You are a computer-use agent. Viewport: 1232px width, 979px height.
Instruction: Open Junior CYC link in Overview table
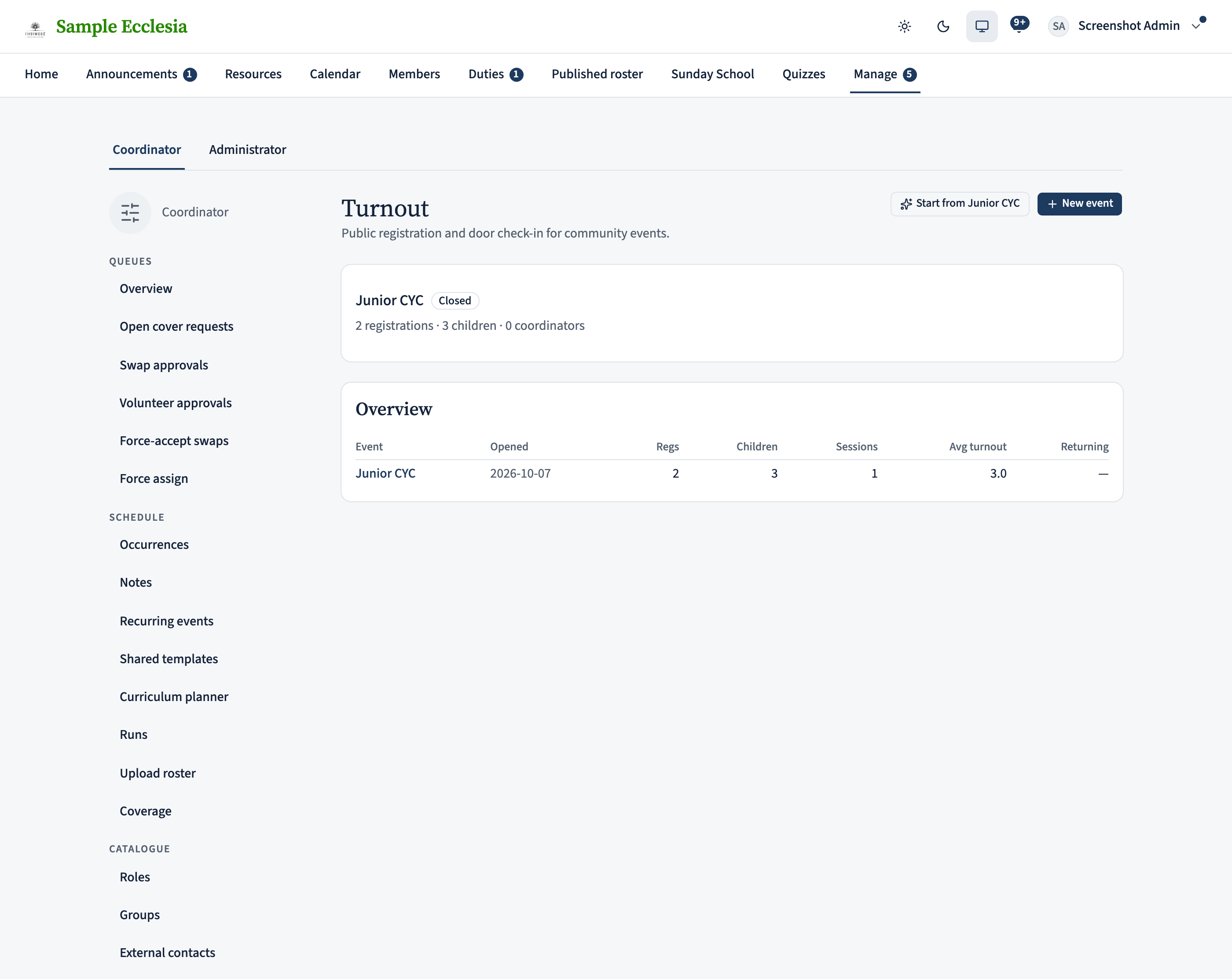click(385, 474)
